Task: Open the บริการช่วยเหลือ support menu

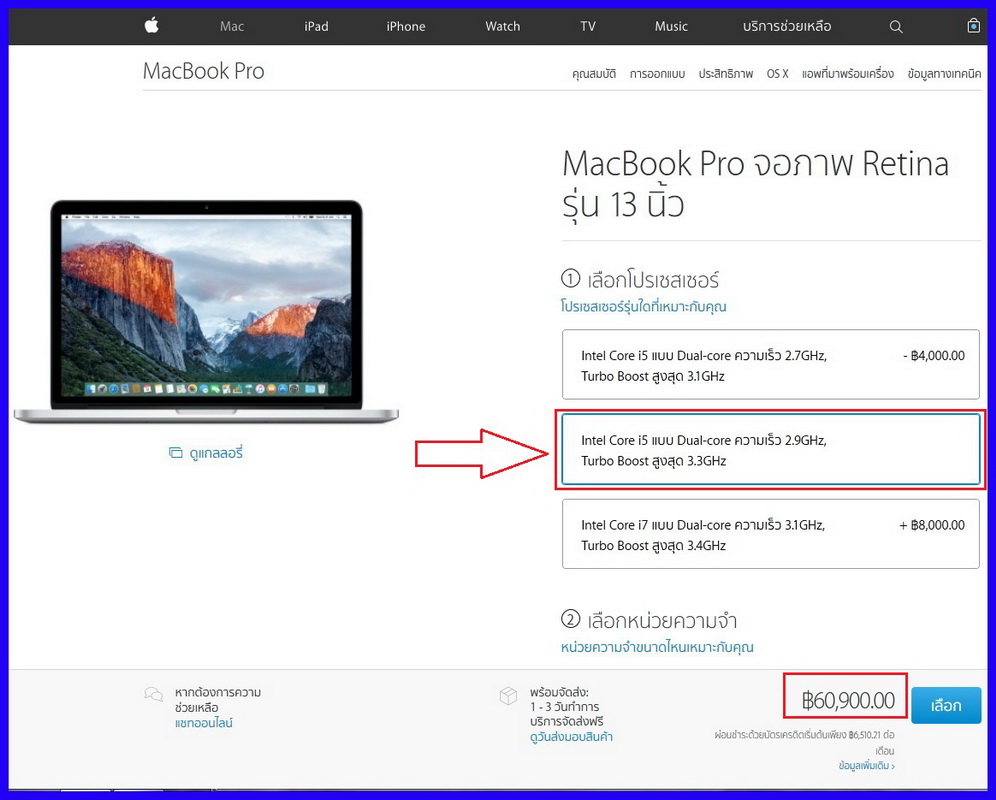Action: tap(787, 27)
